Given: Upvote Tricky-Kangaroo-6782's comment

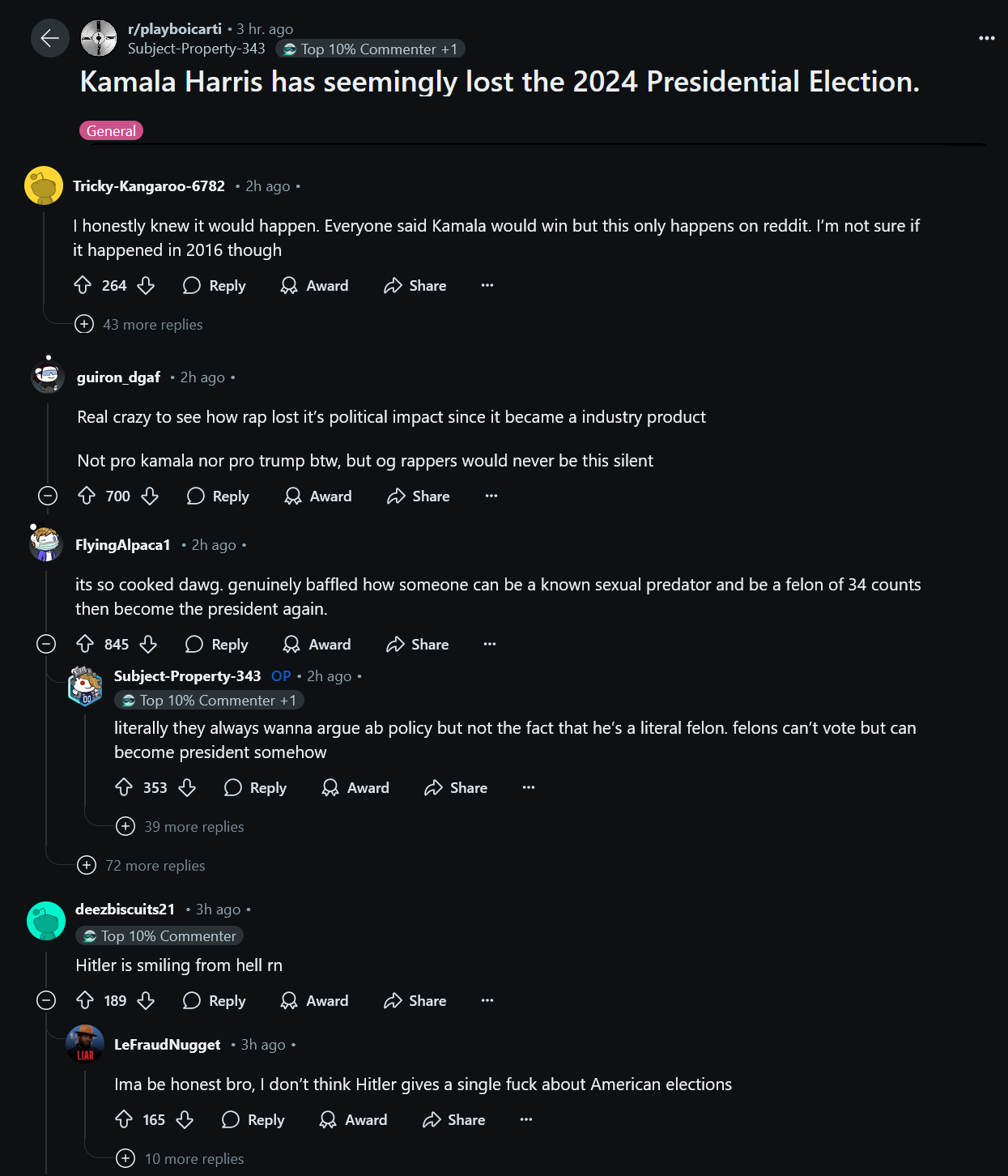Looking at the screenshot, I should [x=83, y=285].
